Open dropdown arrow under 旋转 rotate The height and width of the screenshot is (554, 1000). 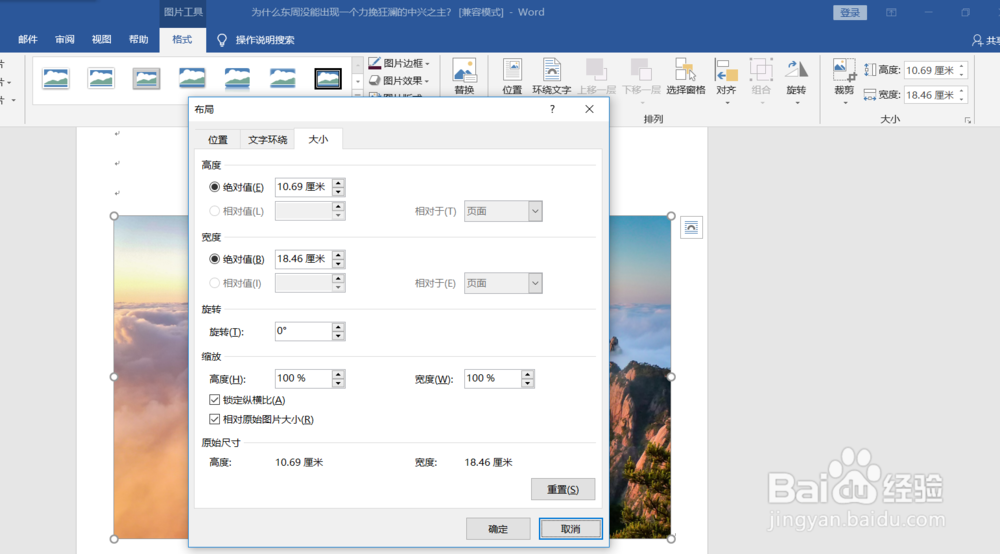click(x=797, y=103)
